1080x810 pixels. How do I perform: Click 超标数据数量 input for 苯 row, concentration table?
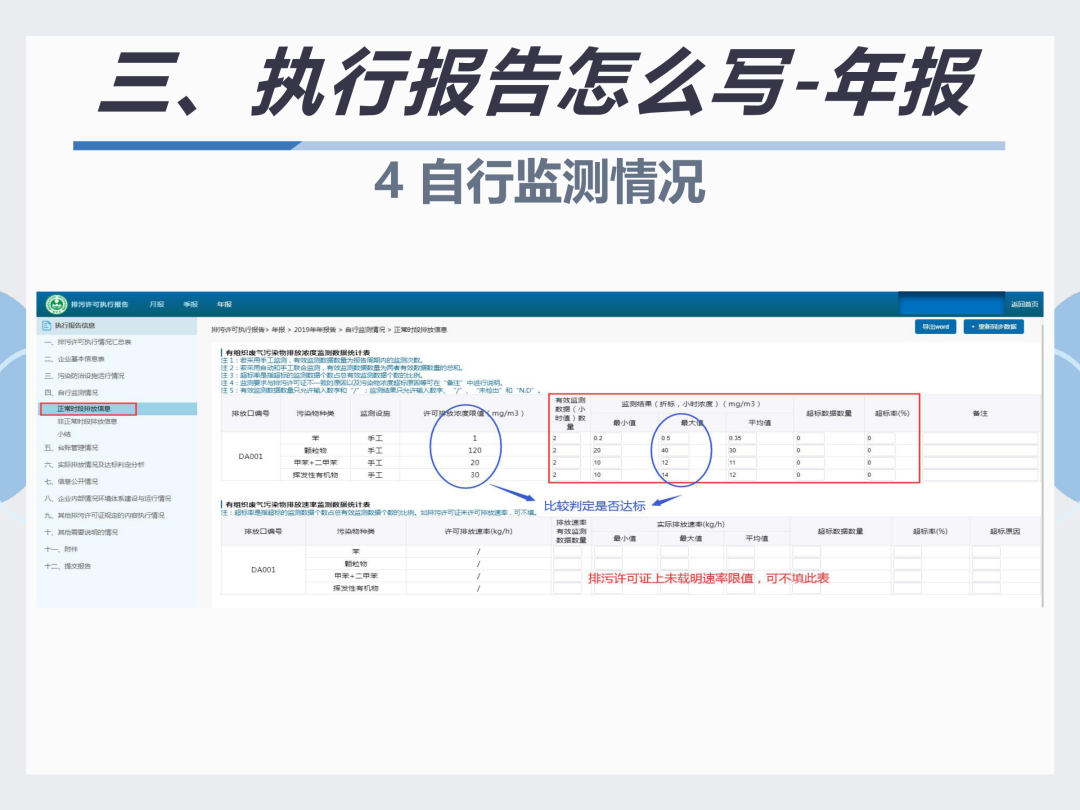(810, 438)
